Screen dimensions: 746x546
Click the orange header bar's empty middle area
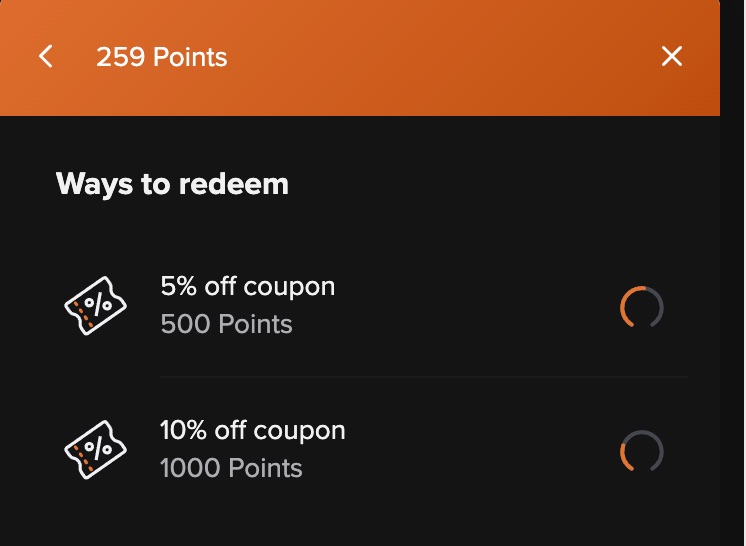click(x=440, y=57)
